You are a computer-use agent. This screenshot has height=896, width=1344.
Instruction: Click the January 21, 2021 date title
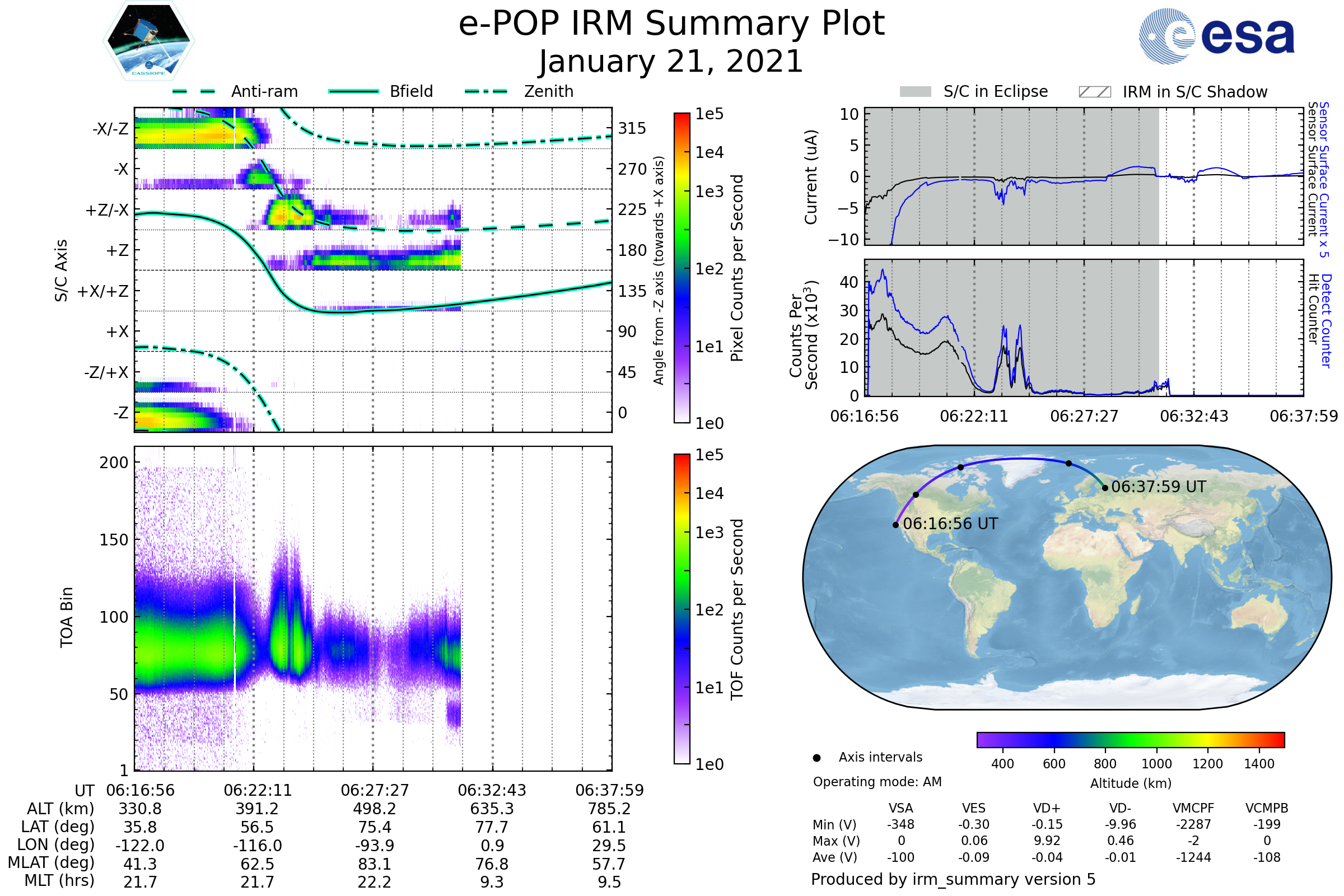(671, 62)
